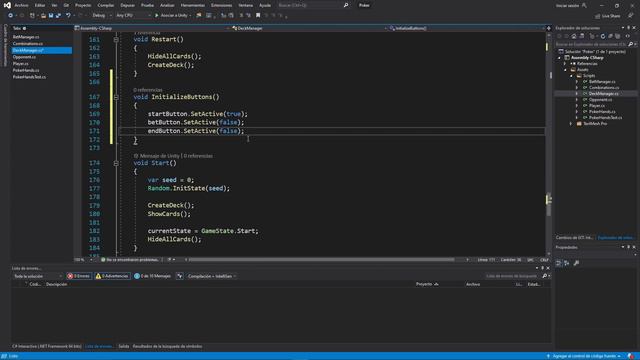The height and width of the screenshot is (360, 640).
Task: Open the Herramientas menu
Action: click(x=192, y=5)
